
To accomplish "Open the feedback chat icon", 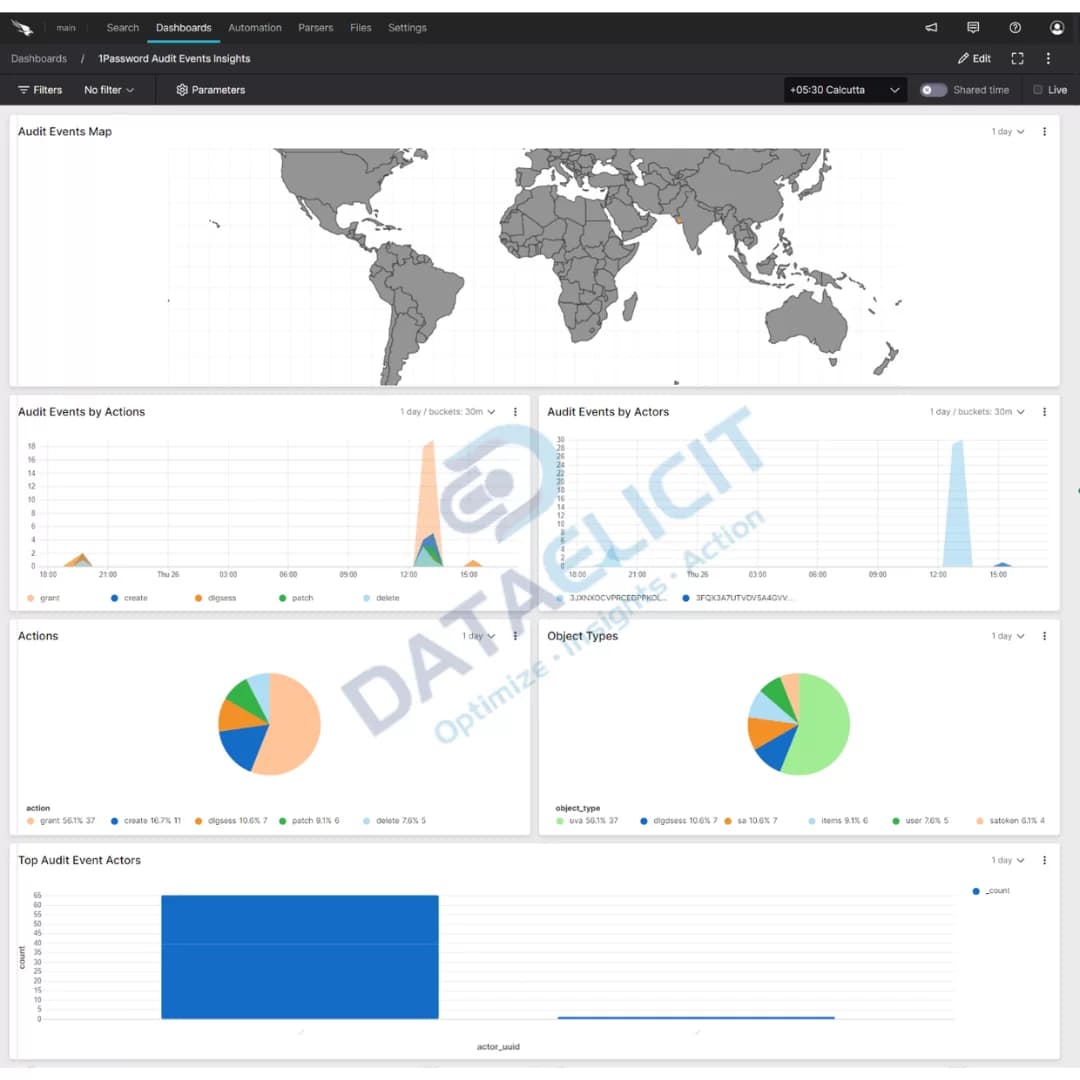I will (x=972, y=28).
